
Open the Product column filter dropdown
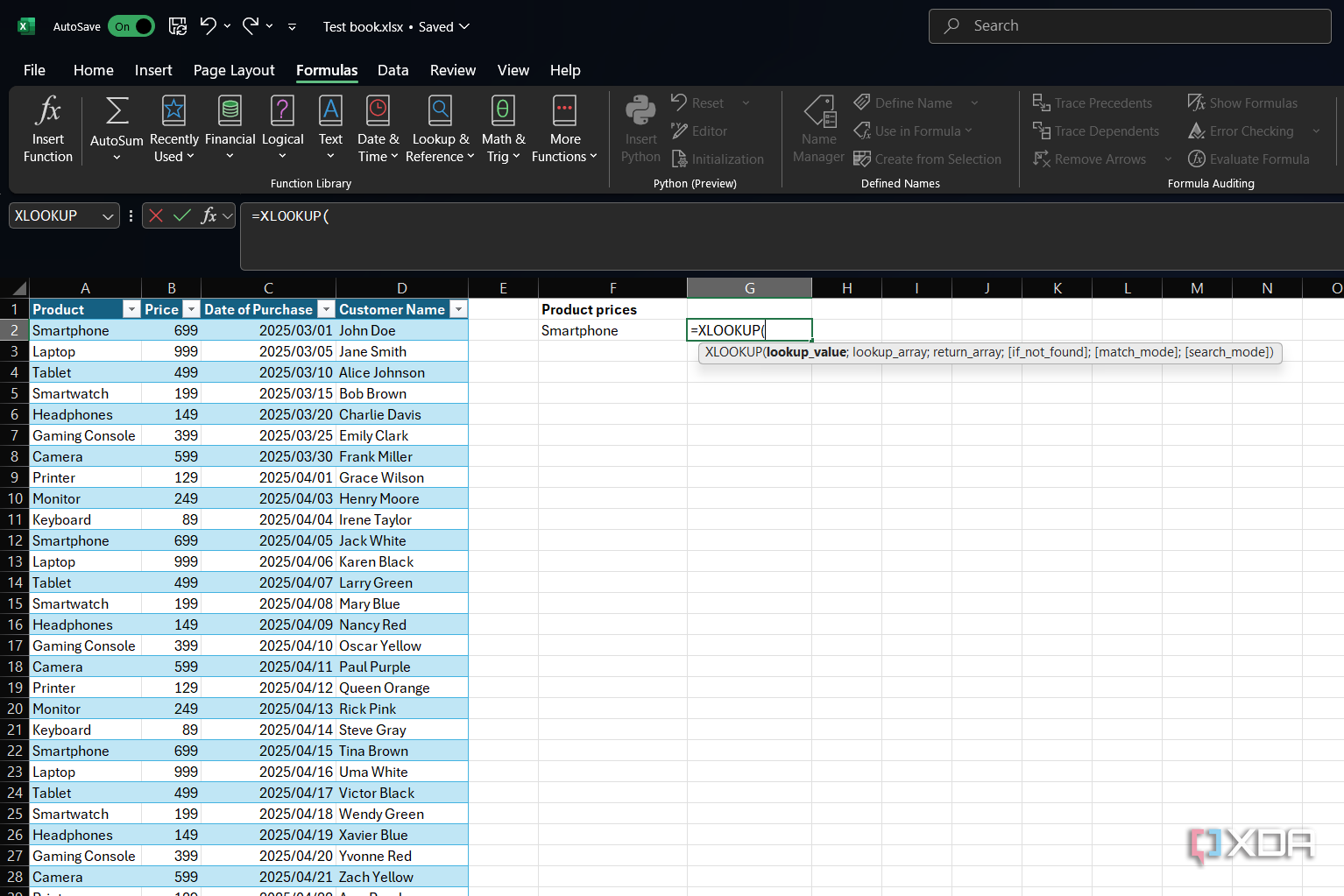(131, 309)
